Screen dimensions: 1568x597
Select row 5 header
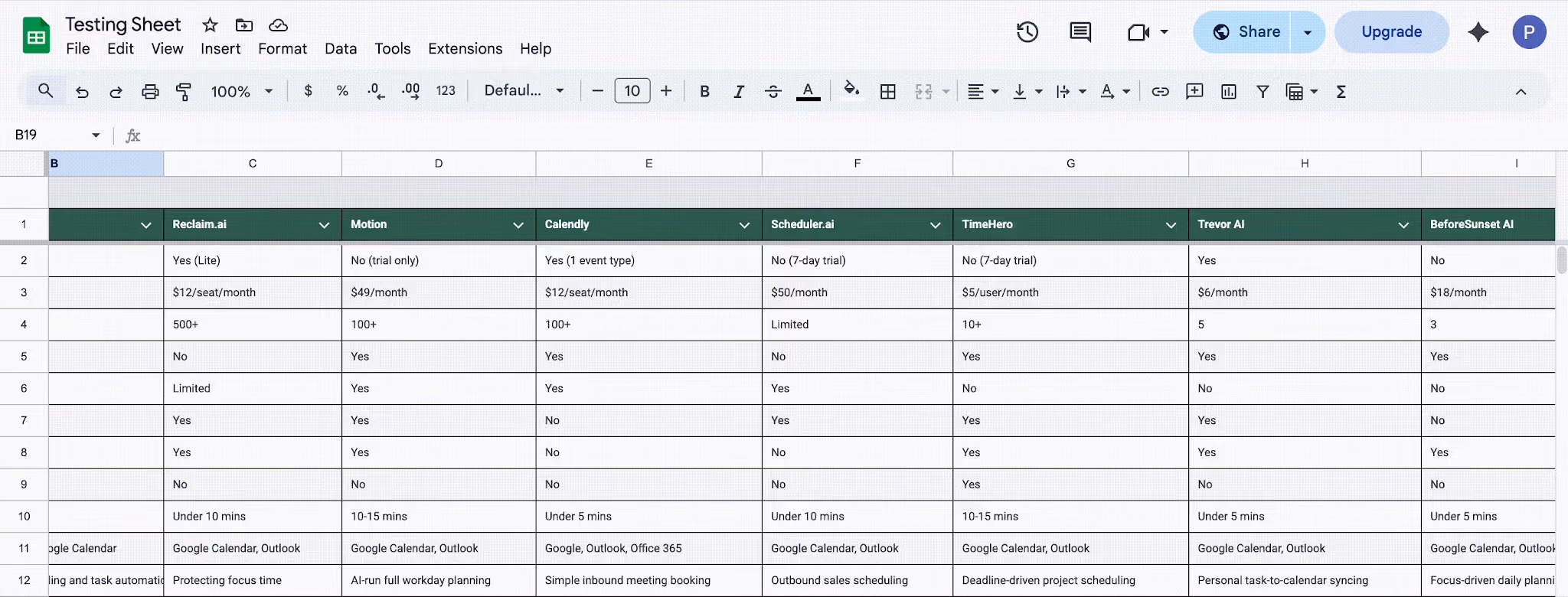(x=24, y=357)
